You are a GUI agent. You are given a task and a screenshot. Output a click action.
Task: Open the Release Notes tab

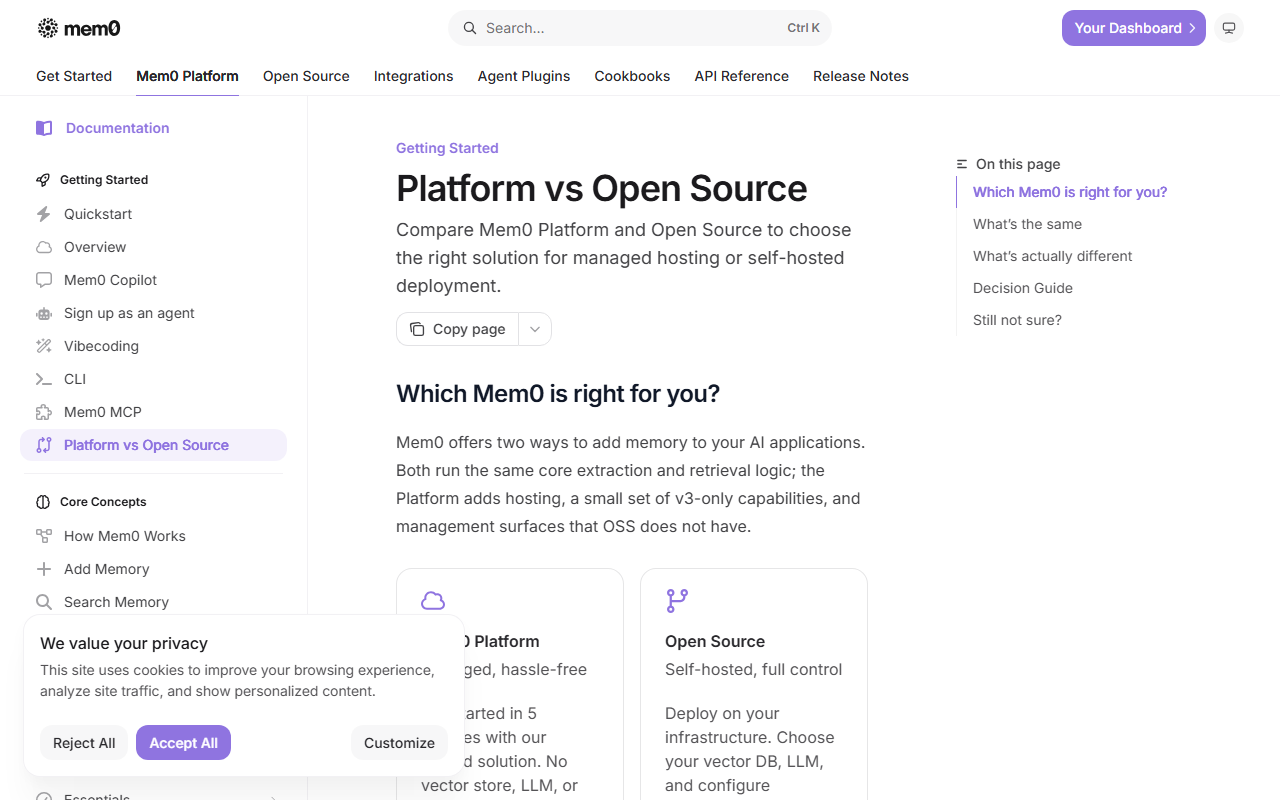(x=861, y=76)
